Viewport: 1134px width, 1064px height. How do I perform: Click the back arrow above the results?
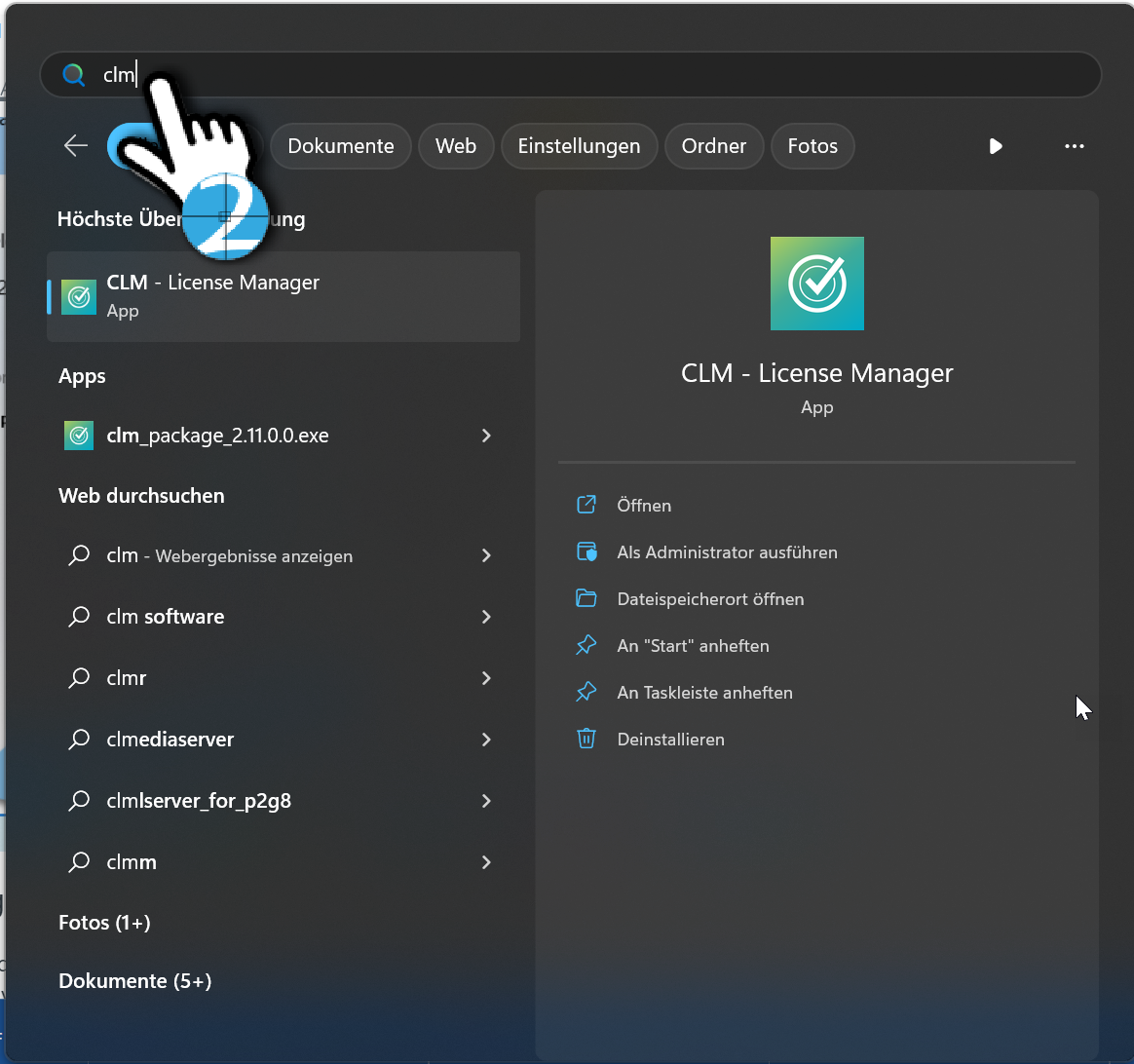click(75, 145)
